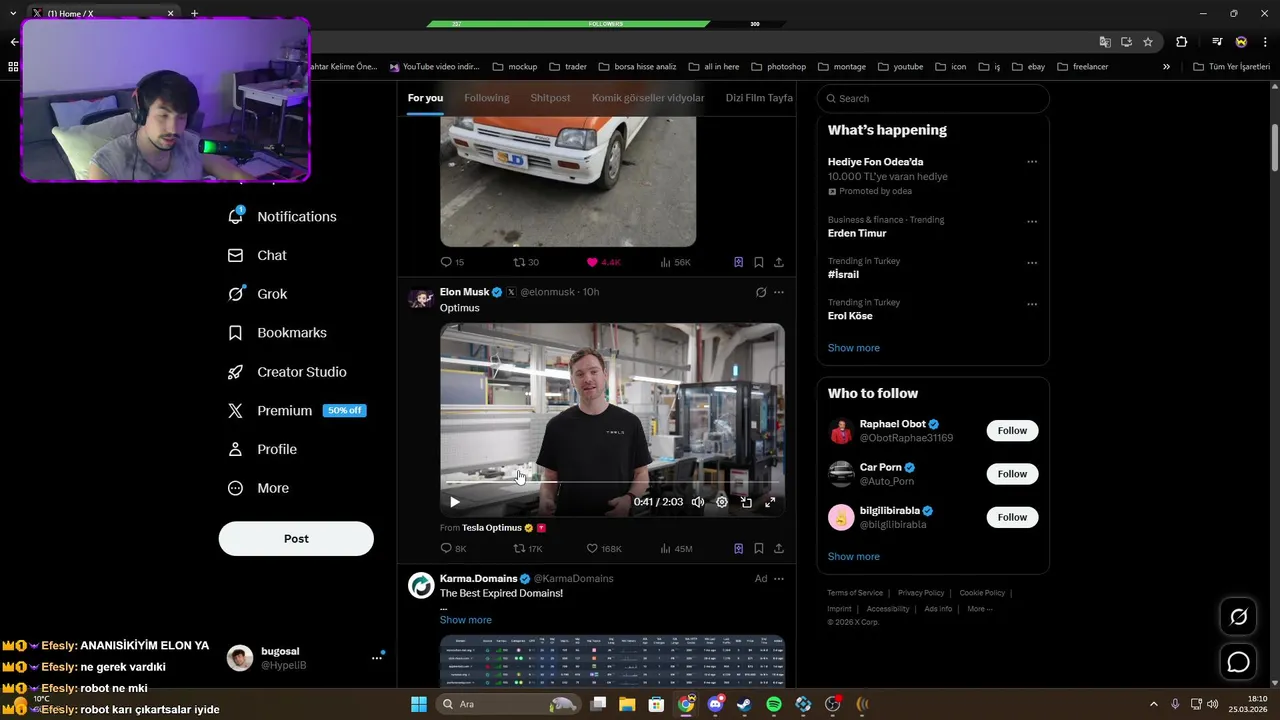Open the Chrome extensions puzzle icon
Screen dimensions: 1280x720
click(x=1181, y=42)
